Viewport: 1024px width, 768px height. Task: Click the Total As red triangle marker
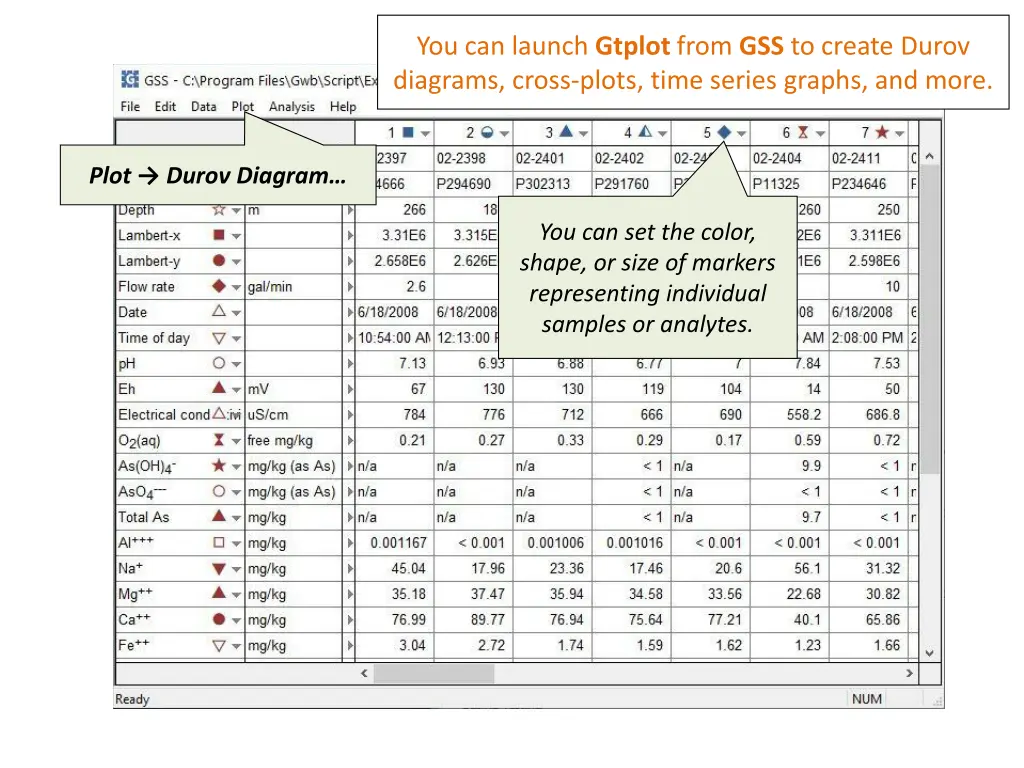tap(219, 516)
